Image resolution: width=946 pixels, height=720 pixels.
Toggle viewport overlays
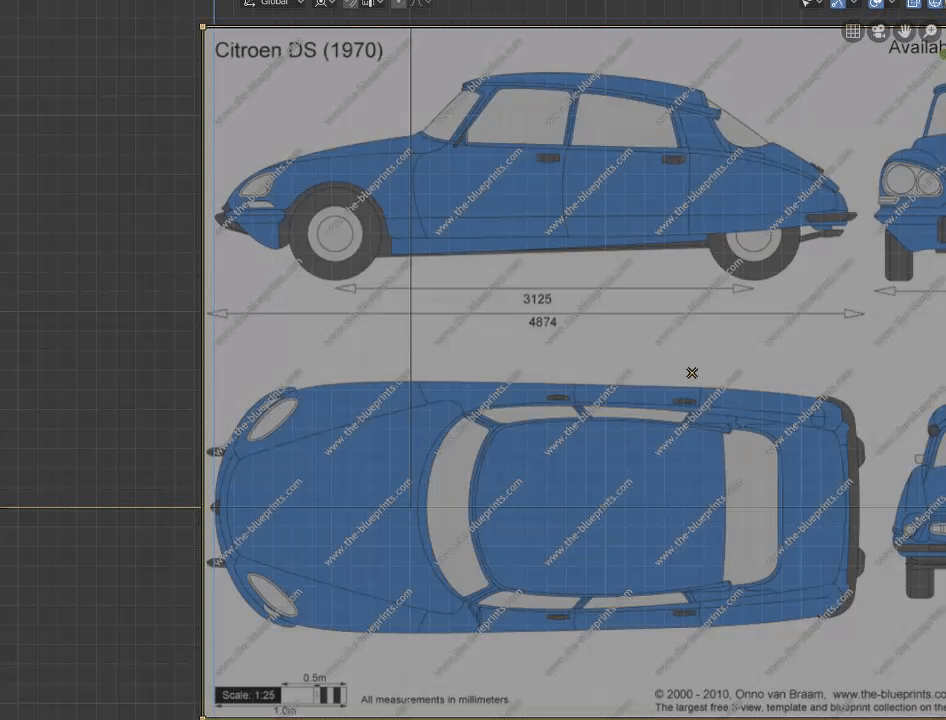point(875,3)
